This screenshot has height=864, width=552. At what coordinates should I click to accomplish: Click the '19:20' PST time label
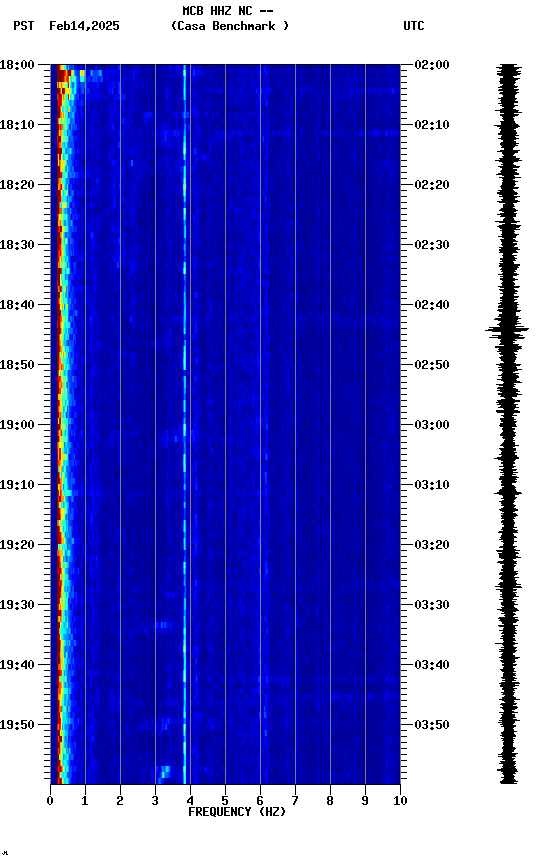coord(17,545)
